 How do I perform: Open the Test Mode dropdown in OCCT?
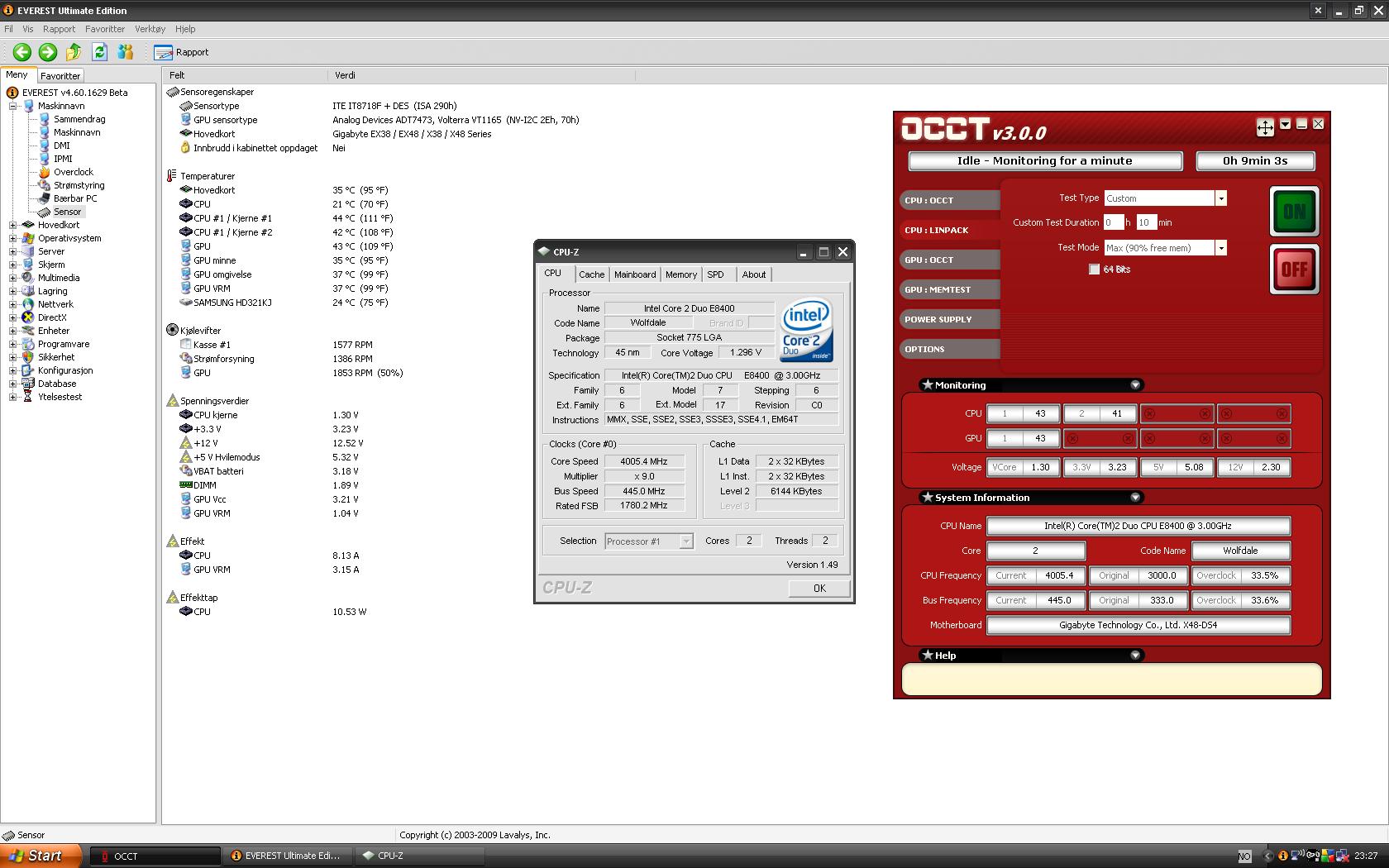(1220, 248)
